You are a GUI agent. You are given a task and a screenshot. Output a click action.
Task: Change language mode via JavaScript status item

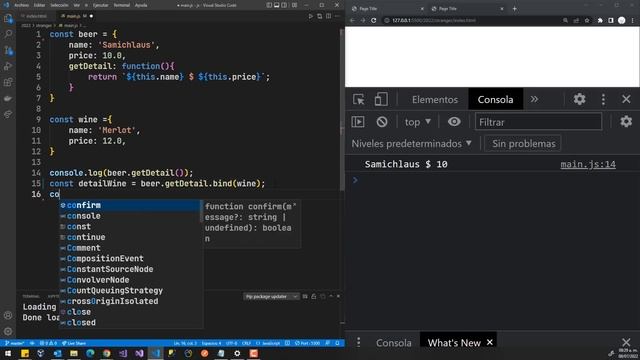(271, 343)
